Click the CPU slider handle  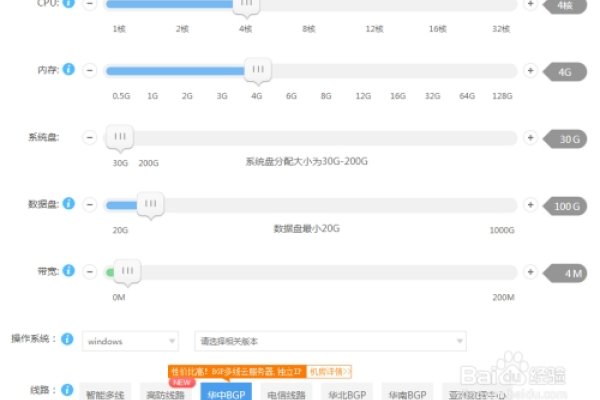246,6
